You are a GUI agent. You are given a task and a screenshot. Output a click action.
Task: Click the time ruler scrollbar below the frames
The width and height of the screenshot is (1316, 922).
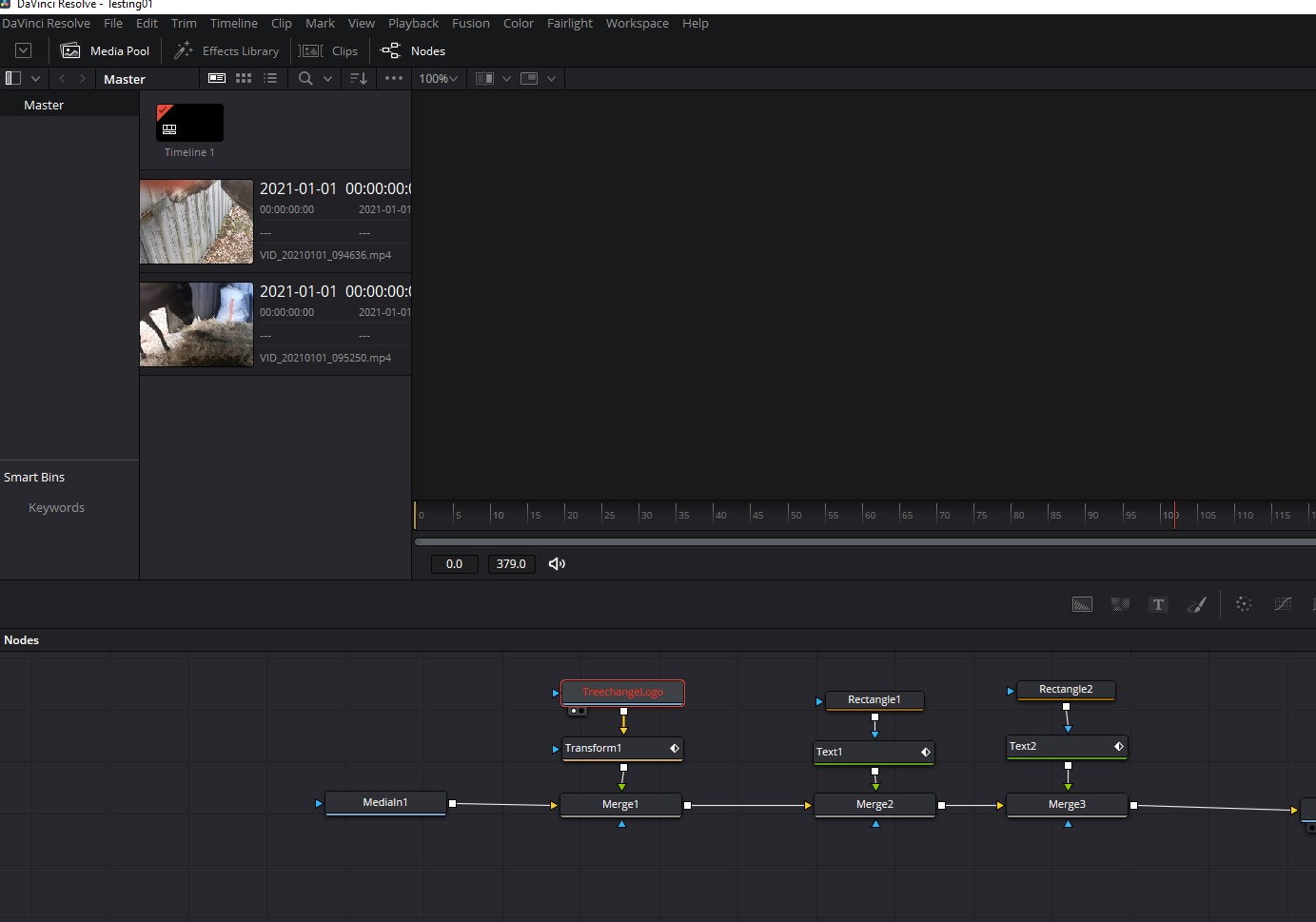(864, 541)
